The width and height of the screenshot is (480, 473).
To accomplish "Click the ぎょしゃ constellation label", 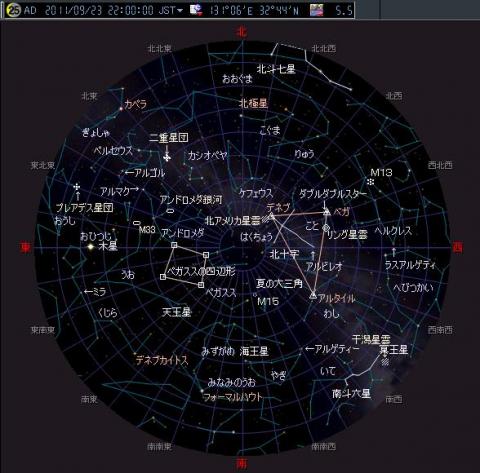I will click(x=96, y=132).
